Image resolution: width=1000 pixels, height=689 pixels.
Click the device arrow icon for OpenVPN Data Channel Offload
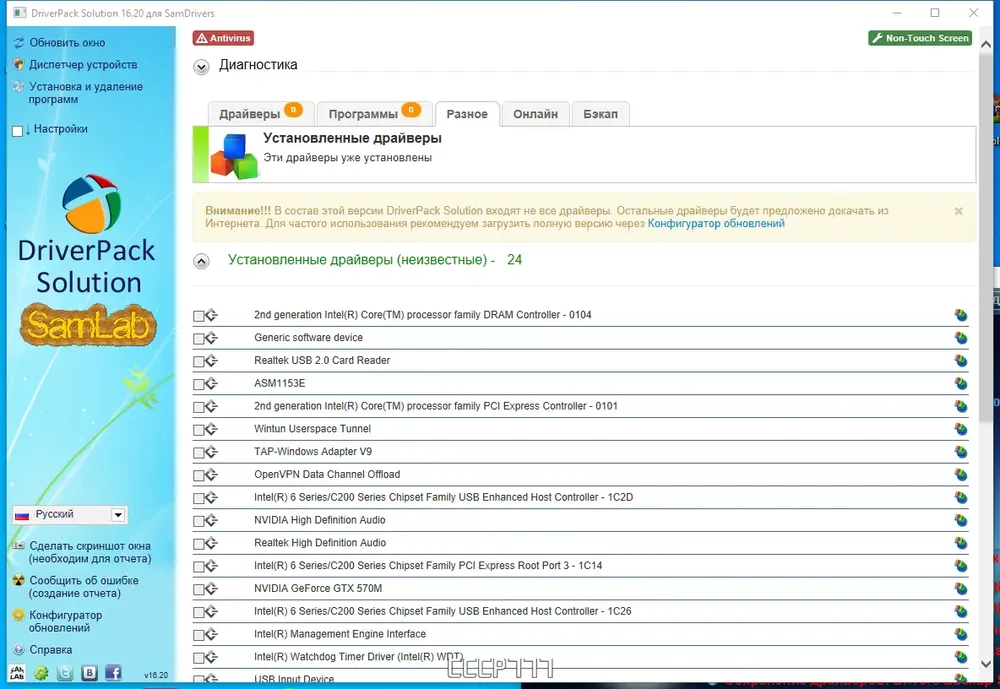coord(211,474)
